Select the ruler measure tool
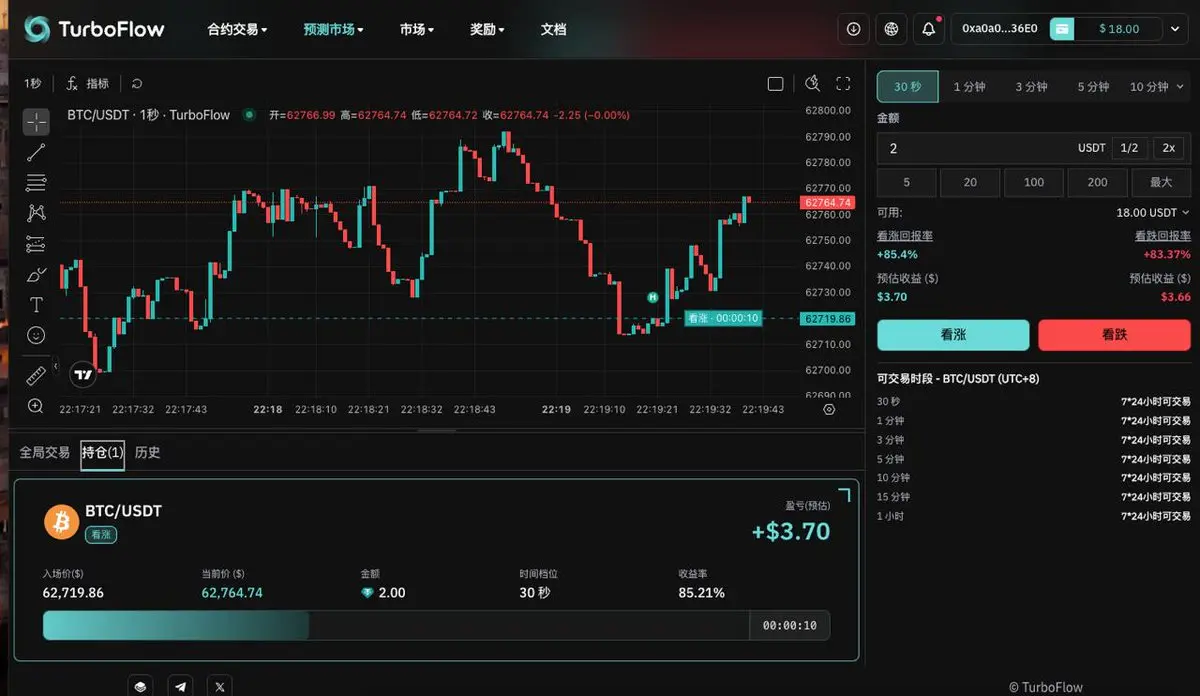This screenshot has width=1200, height=696. [36, 376]
